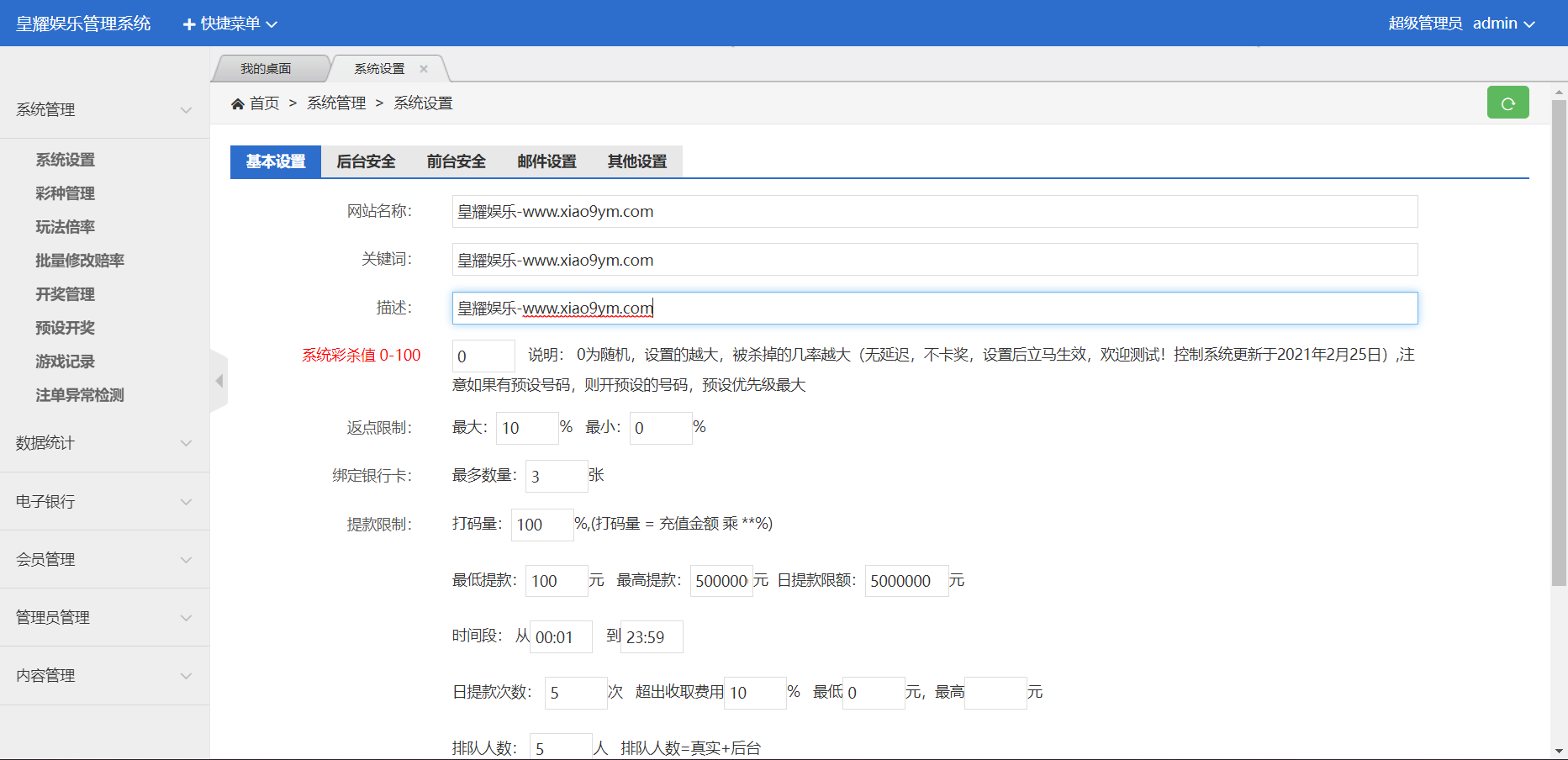Click the 日提款次数 input field
1568x760 pixels.
[576, 693]
